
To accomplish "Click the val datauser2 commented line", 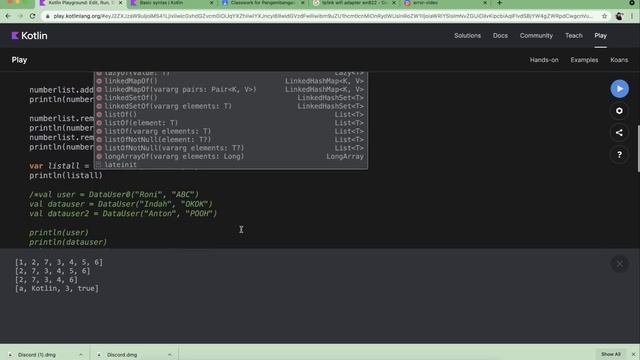I will click(x=123, y=213).
